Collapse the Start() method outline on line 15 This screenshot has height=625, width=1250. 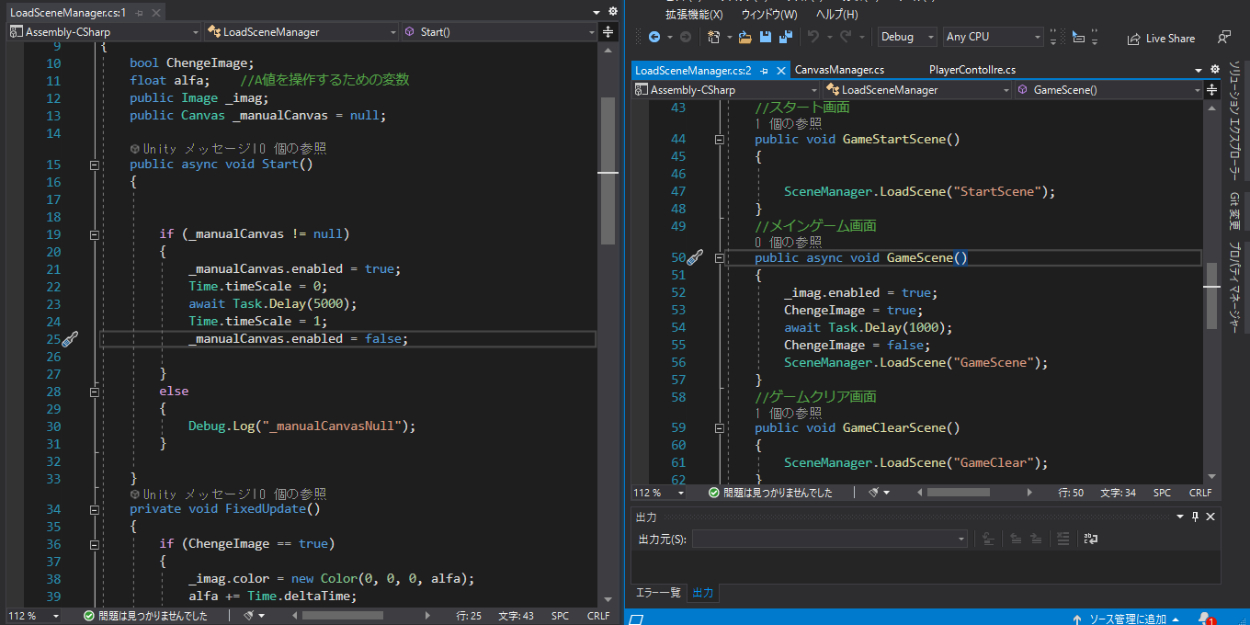point(94,165)
